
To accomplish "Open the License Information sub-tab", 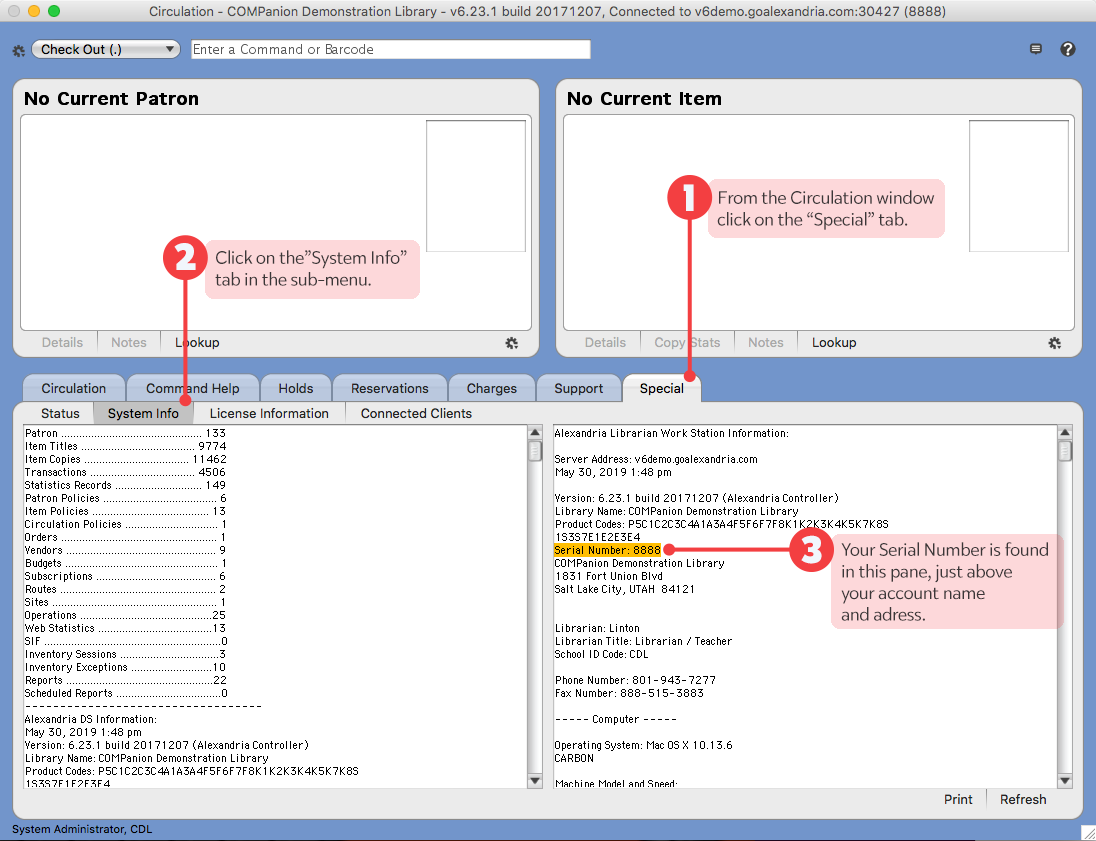I will (x=269, y=413).
